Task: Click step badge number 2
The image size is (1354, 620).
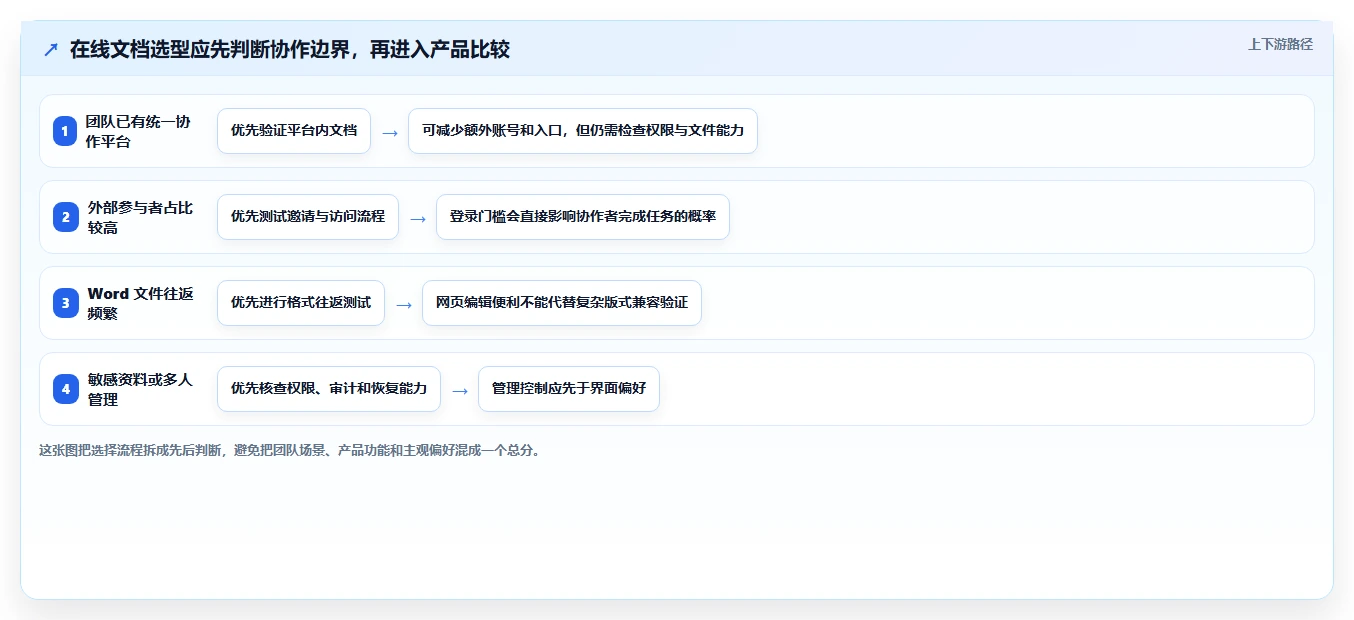Action: (x=65, y=217)
